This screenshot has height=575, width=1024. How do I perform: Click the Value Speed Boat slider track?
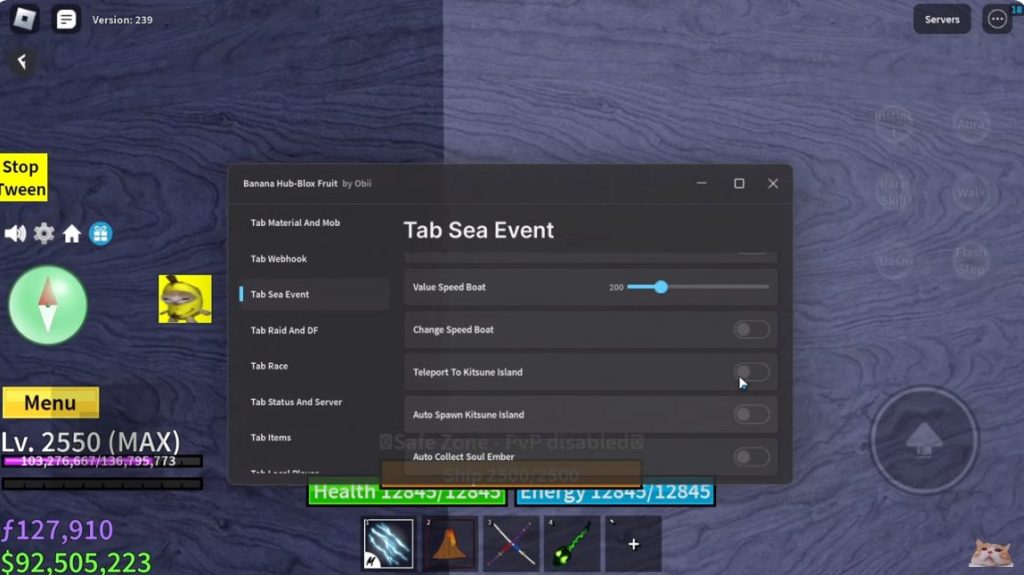[x=697, y=287]
